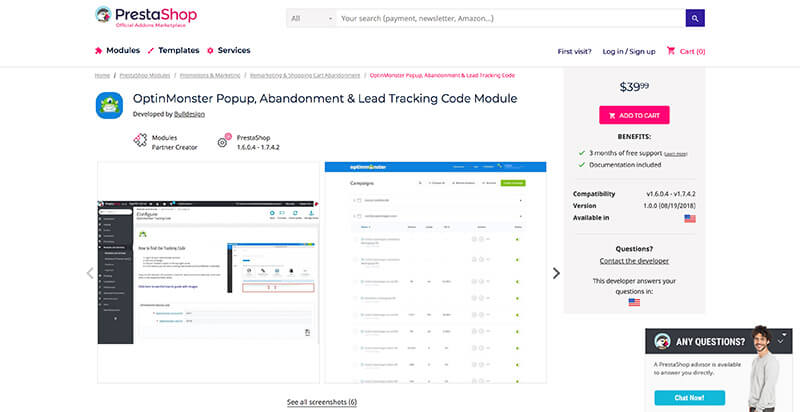
Task: Click the Add to Cart button
Action: pyautogui.click(x=634, y=115)
